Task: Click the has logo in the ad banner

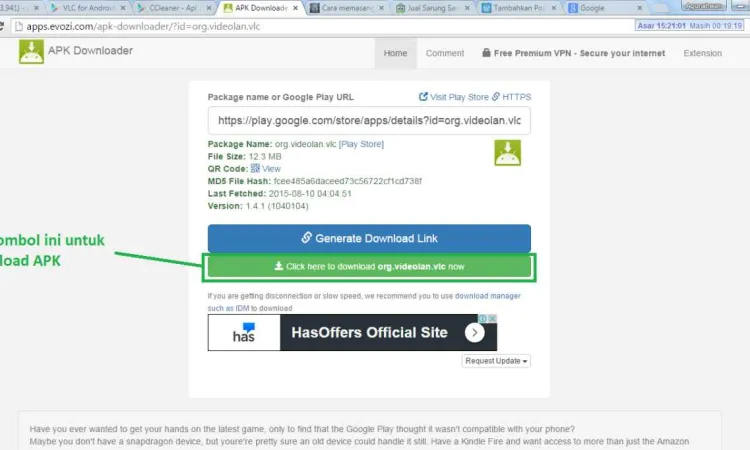Action: [x=244, y=332]
